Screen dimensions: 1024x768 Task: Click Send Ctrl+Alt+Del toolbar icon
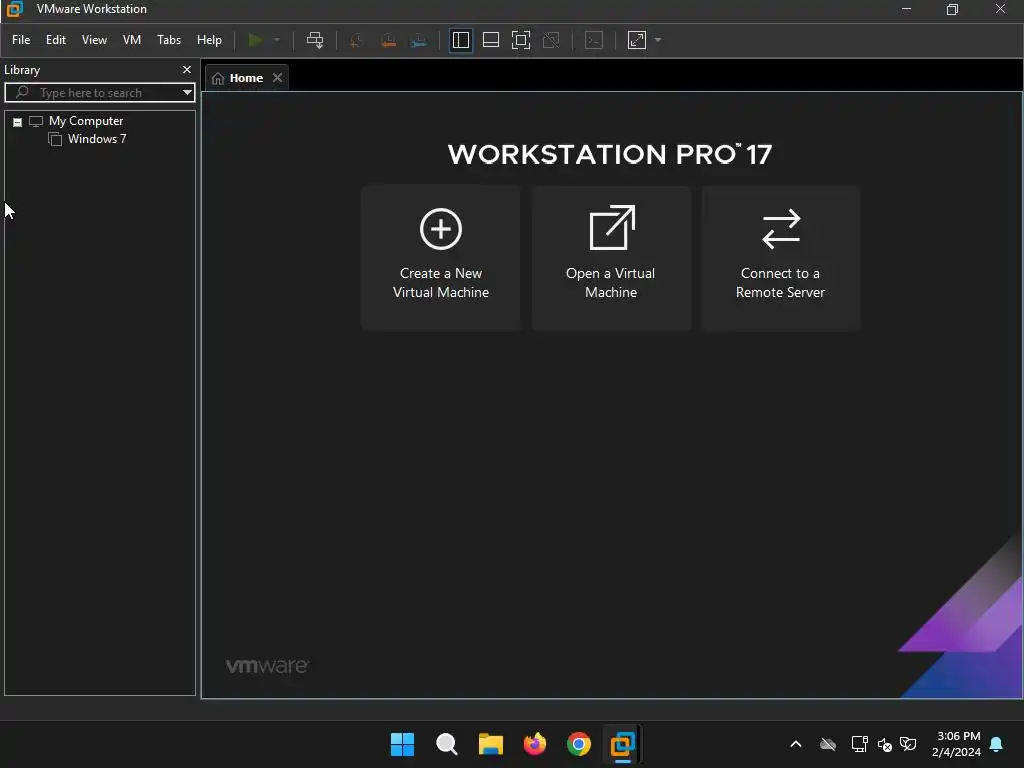coord(315,40)
